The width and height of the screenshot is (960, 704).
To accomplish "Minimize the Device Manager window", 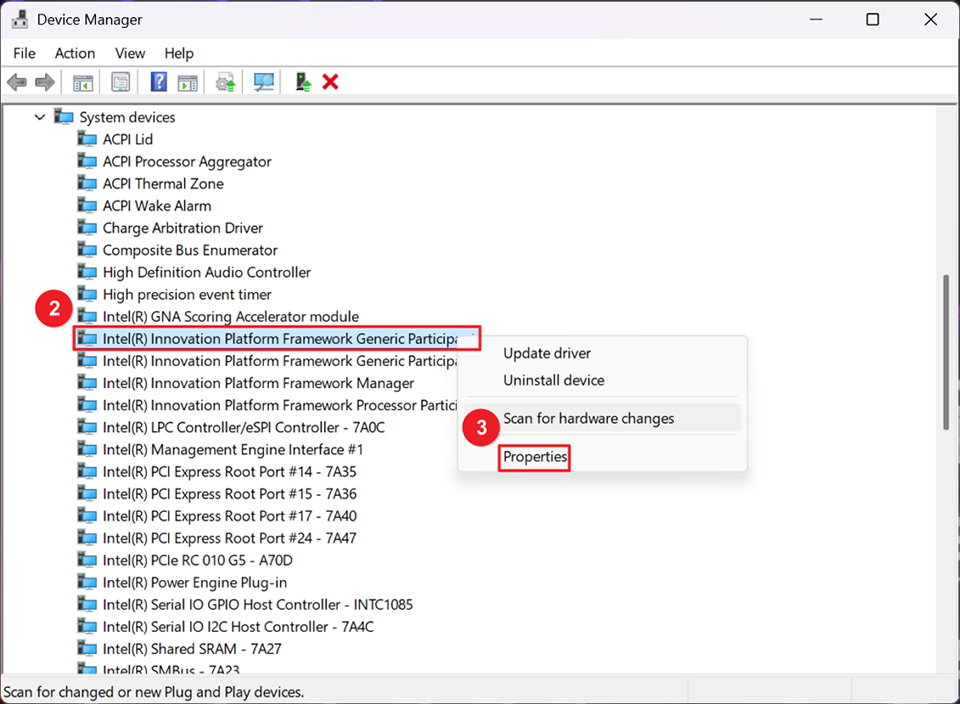I will (x=816, y=20).
